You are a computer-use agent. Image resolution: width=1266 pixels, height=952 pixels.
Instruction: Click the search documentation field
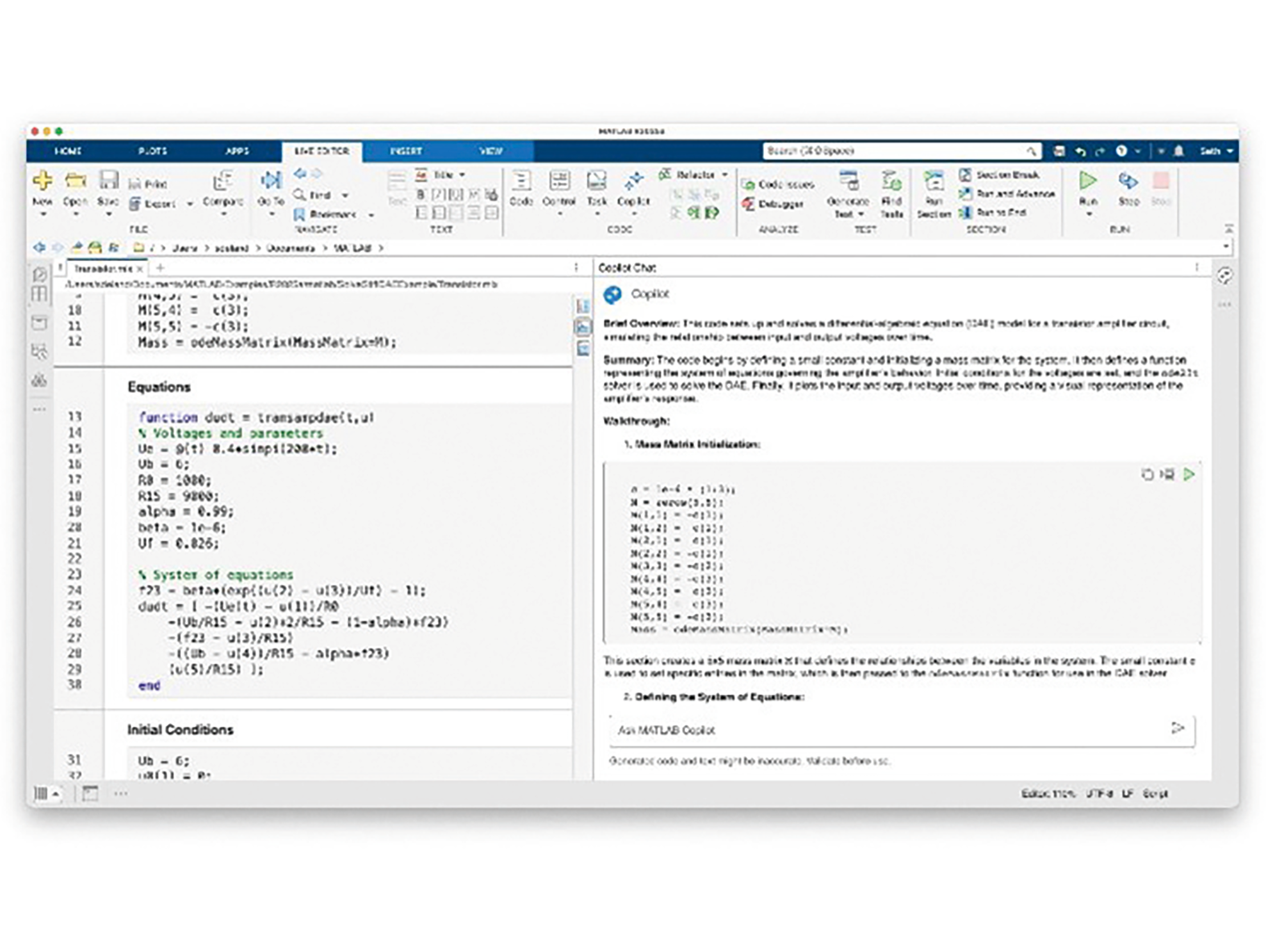pyautogui.click(x=901, y=151)
